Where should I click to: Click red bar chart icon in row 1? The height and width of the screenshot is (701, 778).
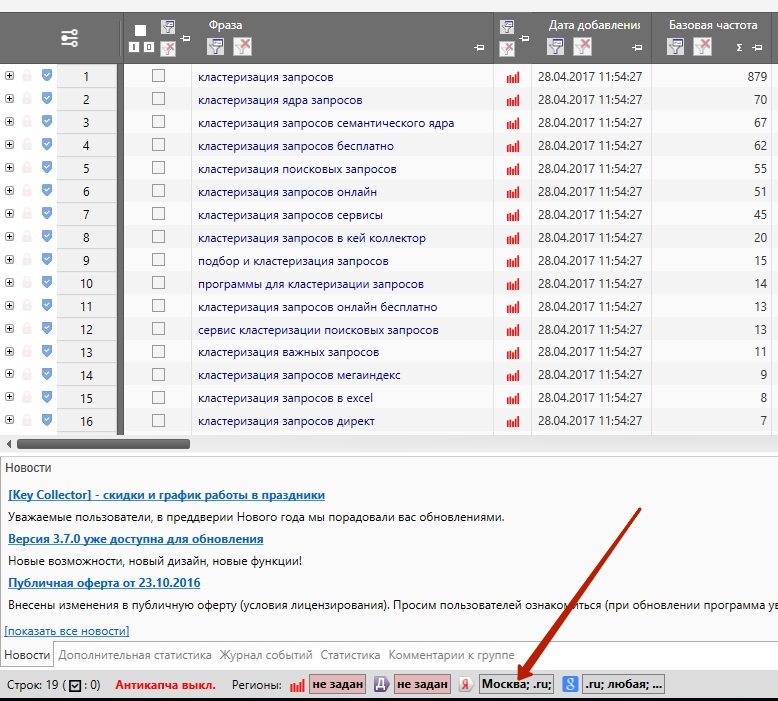[513, 77]
